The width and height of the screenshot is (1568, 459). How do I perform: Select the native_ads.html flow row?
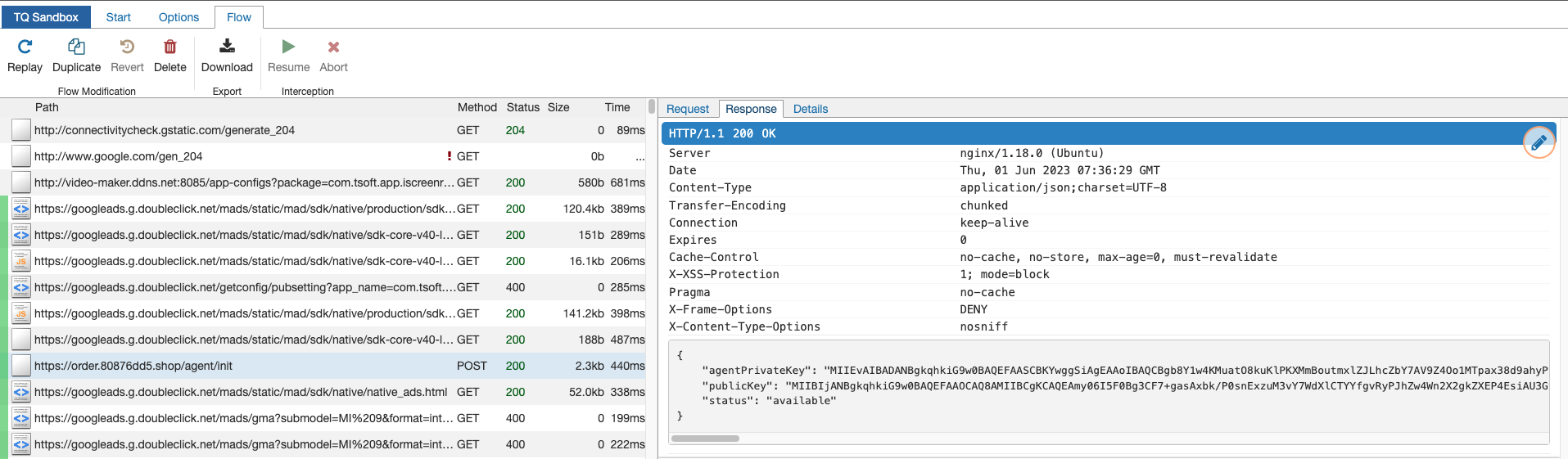coord(246,392)
